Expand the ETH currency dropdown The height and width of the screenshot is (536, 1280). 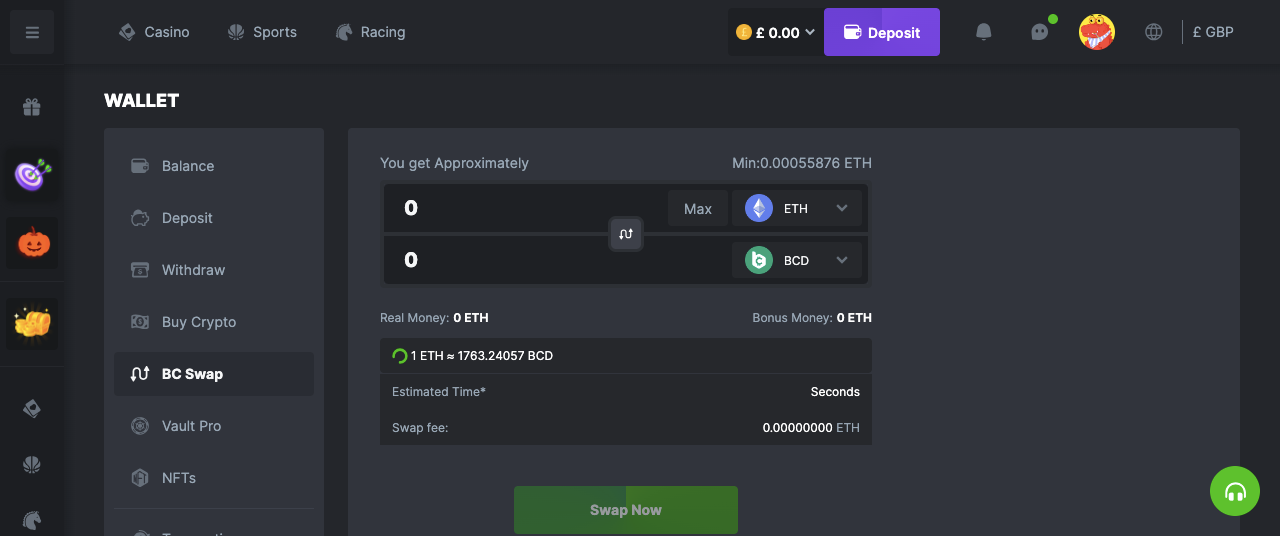pos(797,208)
